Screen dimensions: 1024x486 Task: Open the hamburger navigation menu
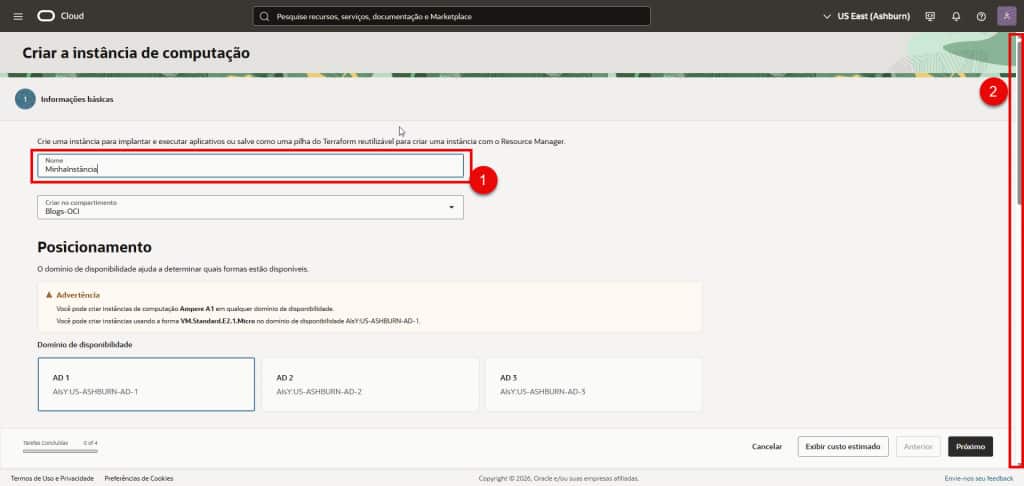click(18, 16)
